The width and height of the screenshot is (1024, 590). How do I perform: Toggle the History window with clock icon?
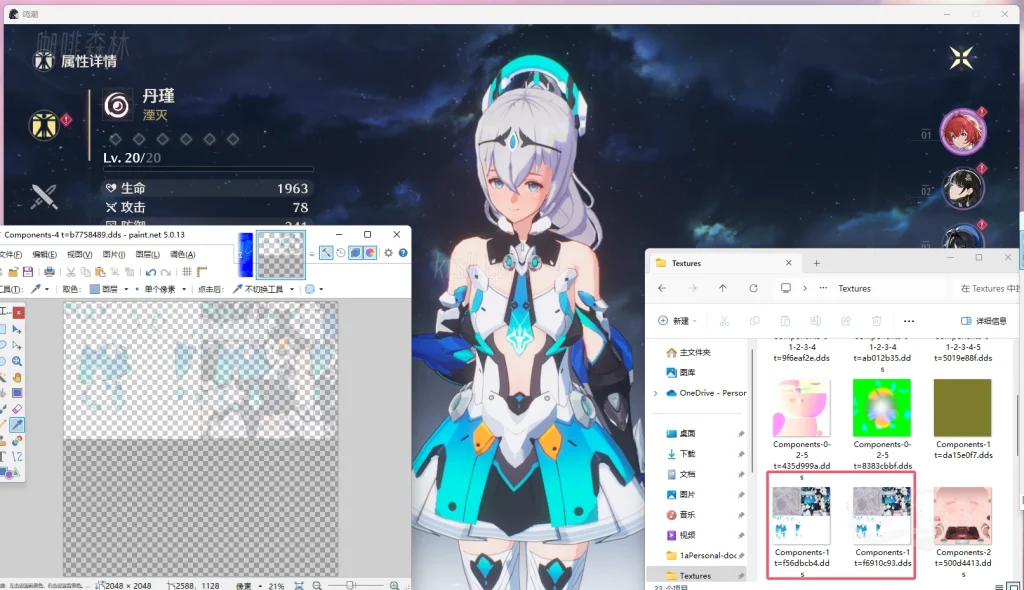coord(340,253)
